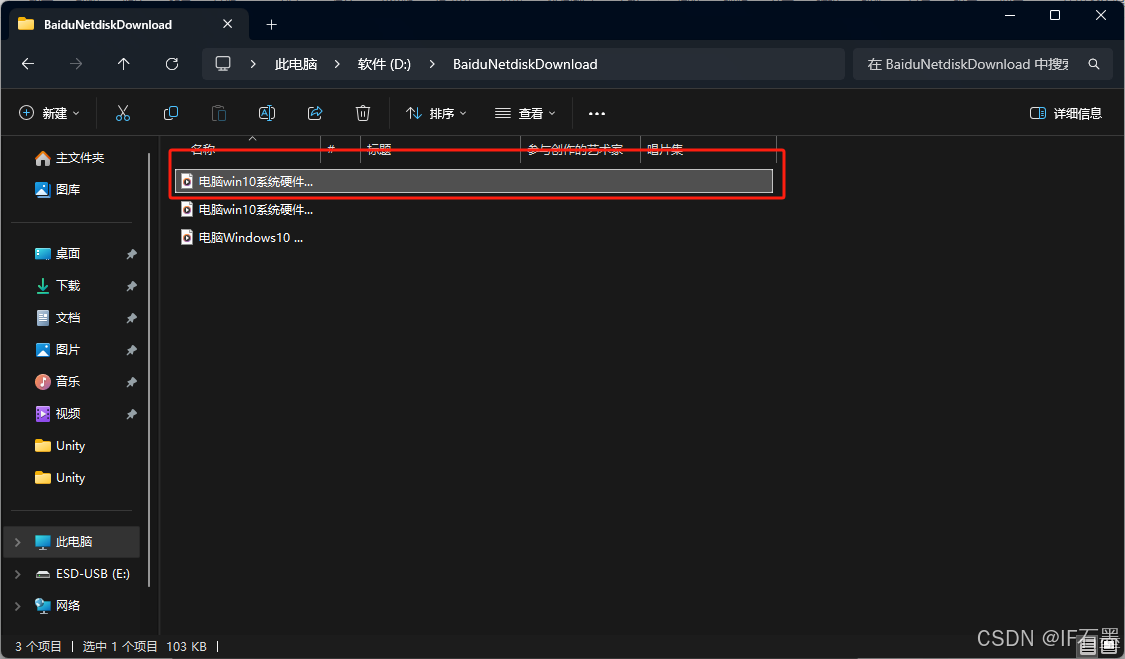The height and width of the screenshot is (659, 1125).
Task: Open 图库 gallery in sidebar
Action: [x=57, y=190]
